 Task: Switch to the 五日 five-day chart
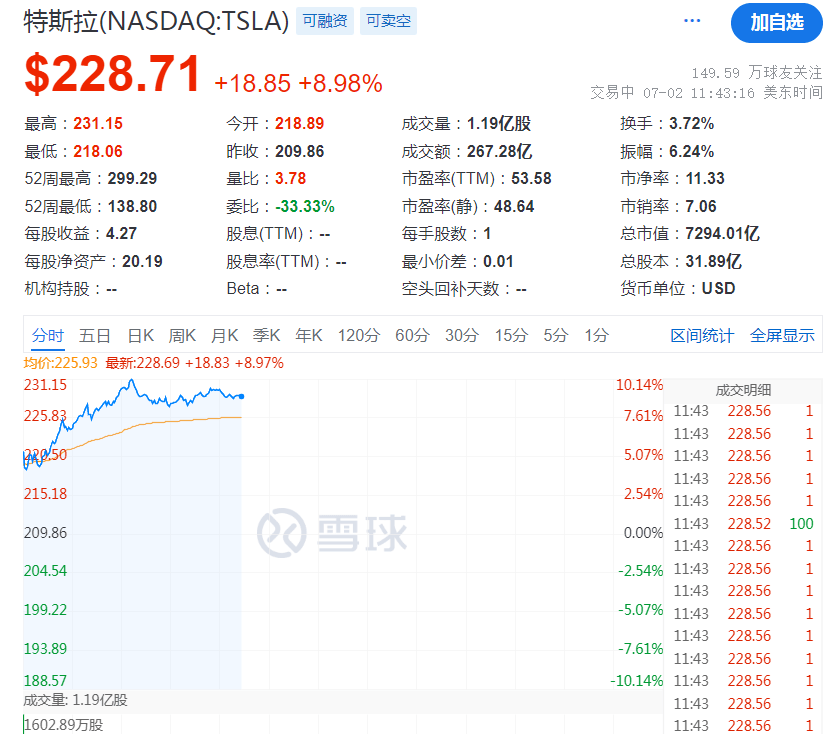pos(95,336)
